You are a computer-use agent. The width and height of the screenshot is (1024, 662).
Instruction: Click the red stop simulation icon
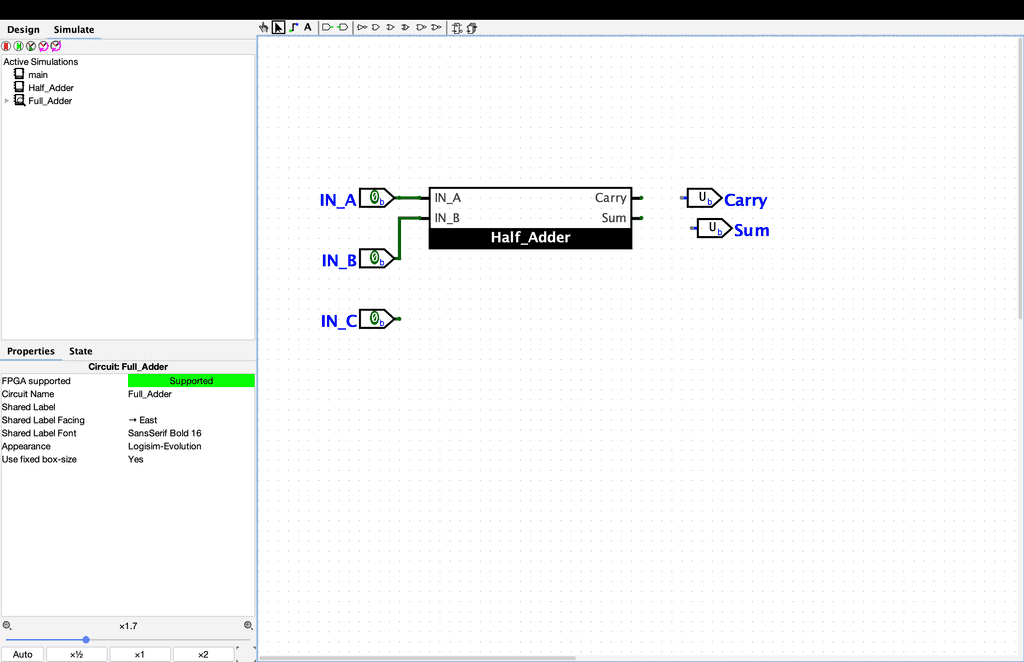6,46
